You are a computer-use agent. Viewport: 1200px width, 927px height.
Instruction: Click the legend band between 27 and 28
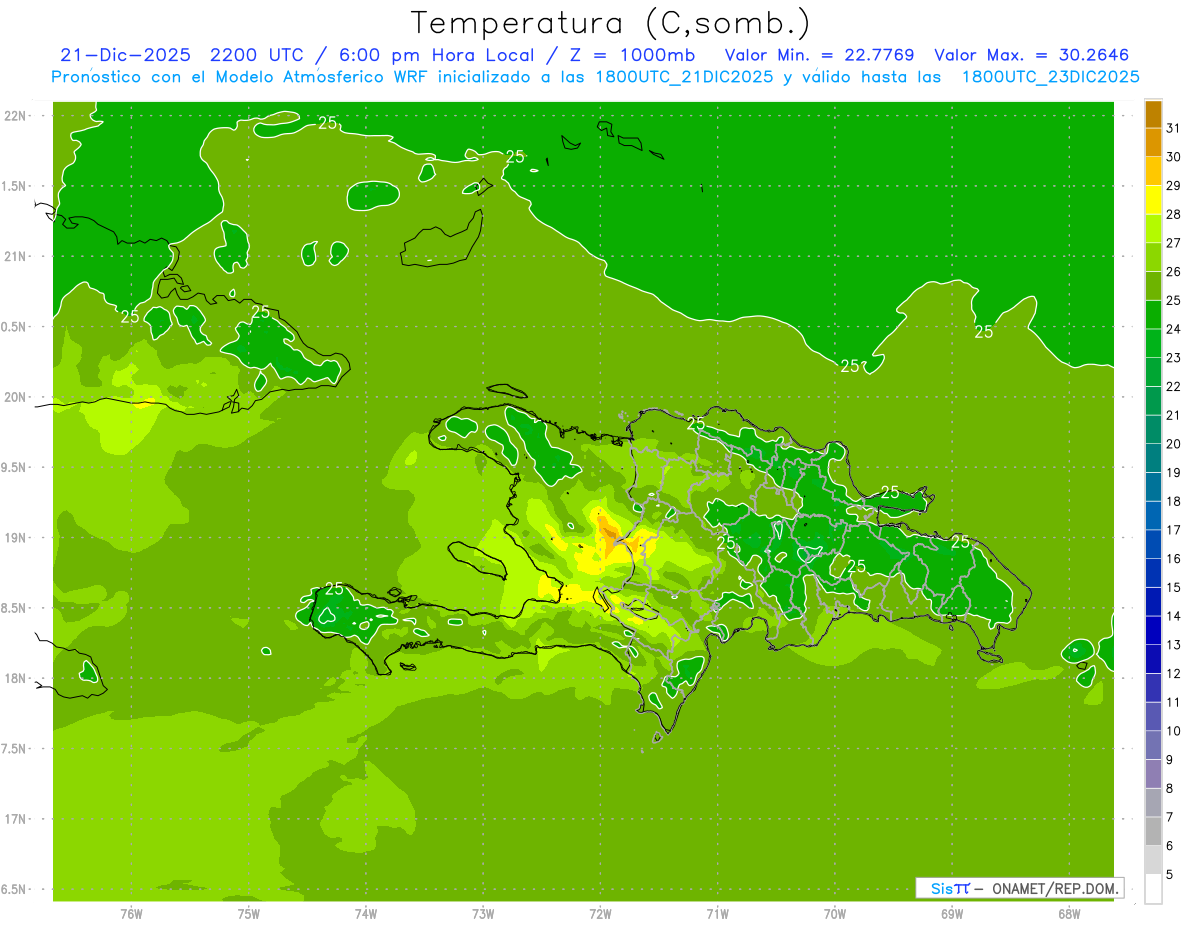(1153, 229)
